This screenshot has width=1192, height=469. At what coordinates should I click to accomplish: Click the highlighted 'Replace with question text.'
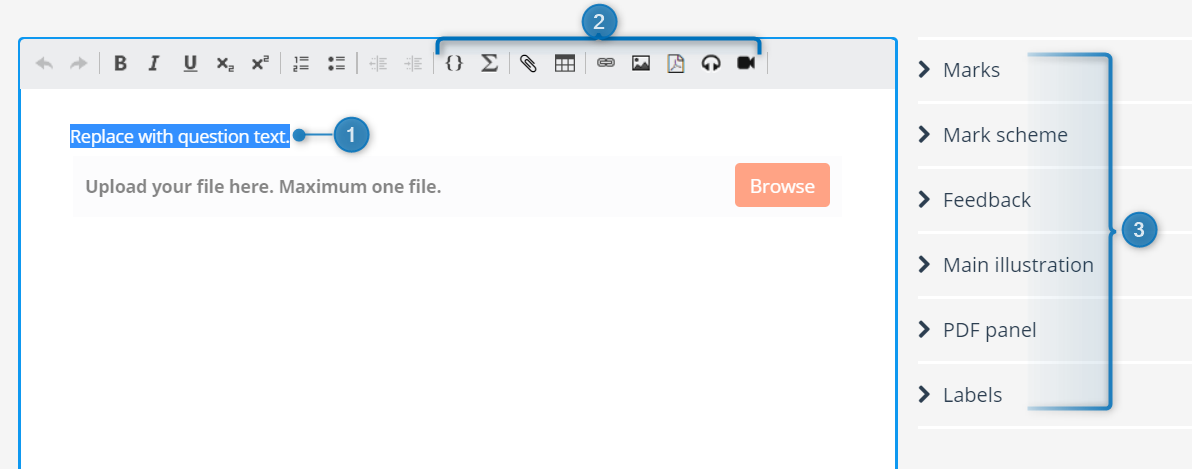(x=180, y=137)
